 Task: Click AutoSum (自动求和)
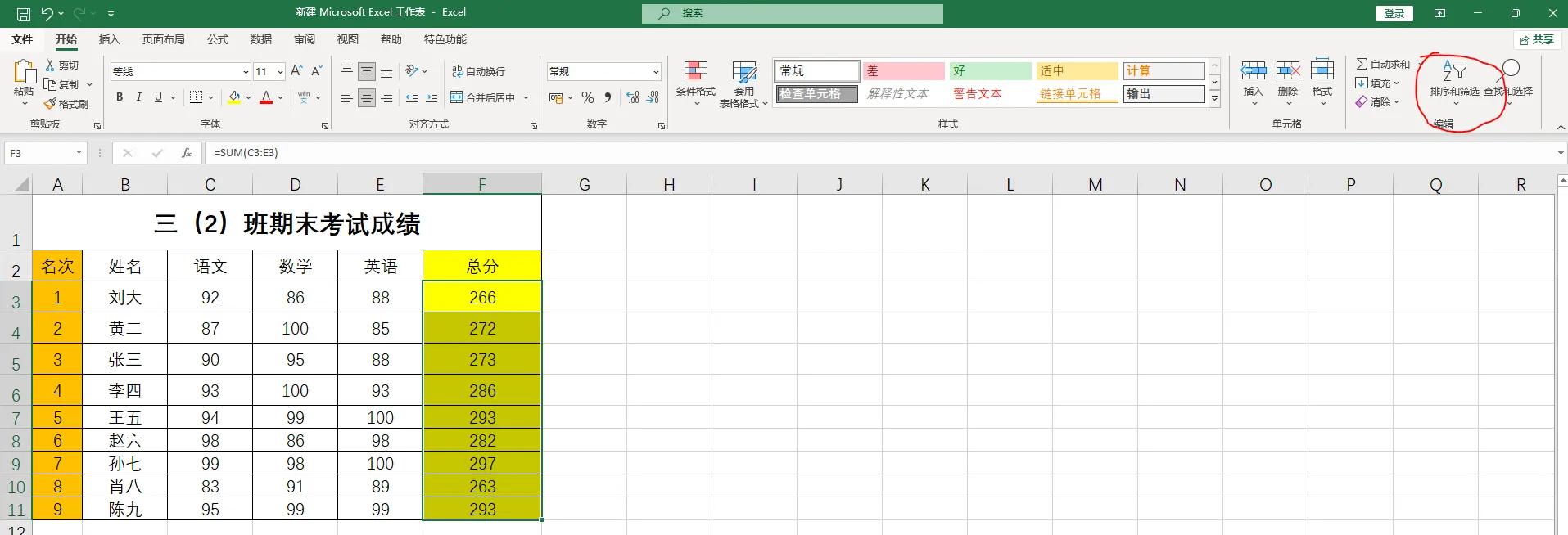[x=1384, y=64]
